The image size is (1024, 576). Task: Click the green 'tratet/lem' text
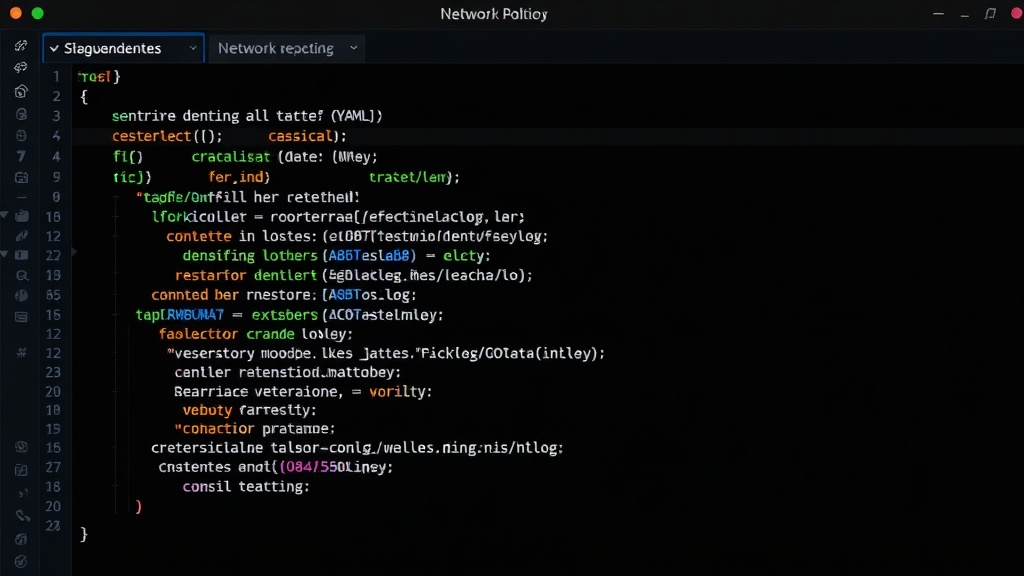pos(408,177)
